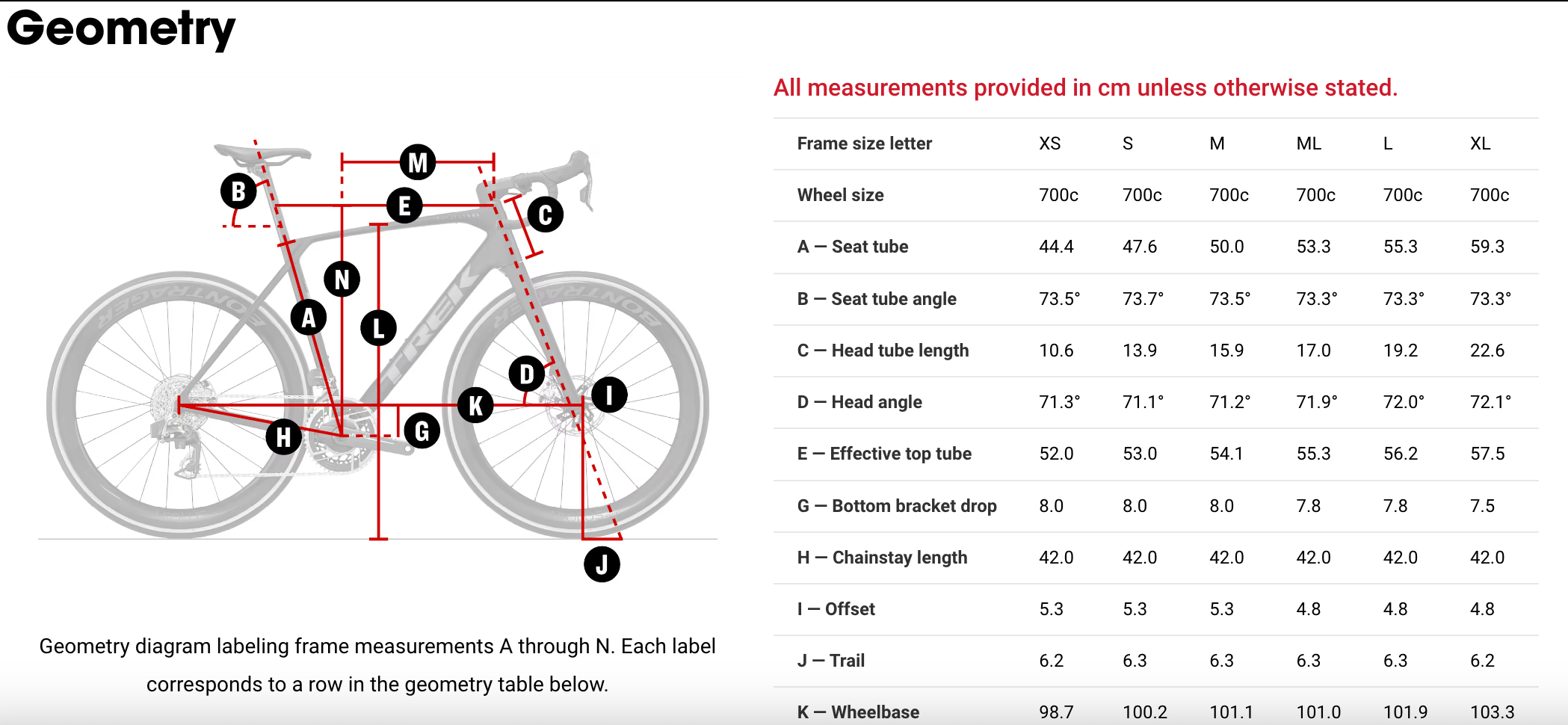Select the L label circle
This screenshot has height=725, width=1568.
pos(378,328)
